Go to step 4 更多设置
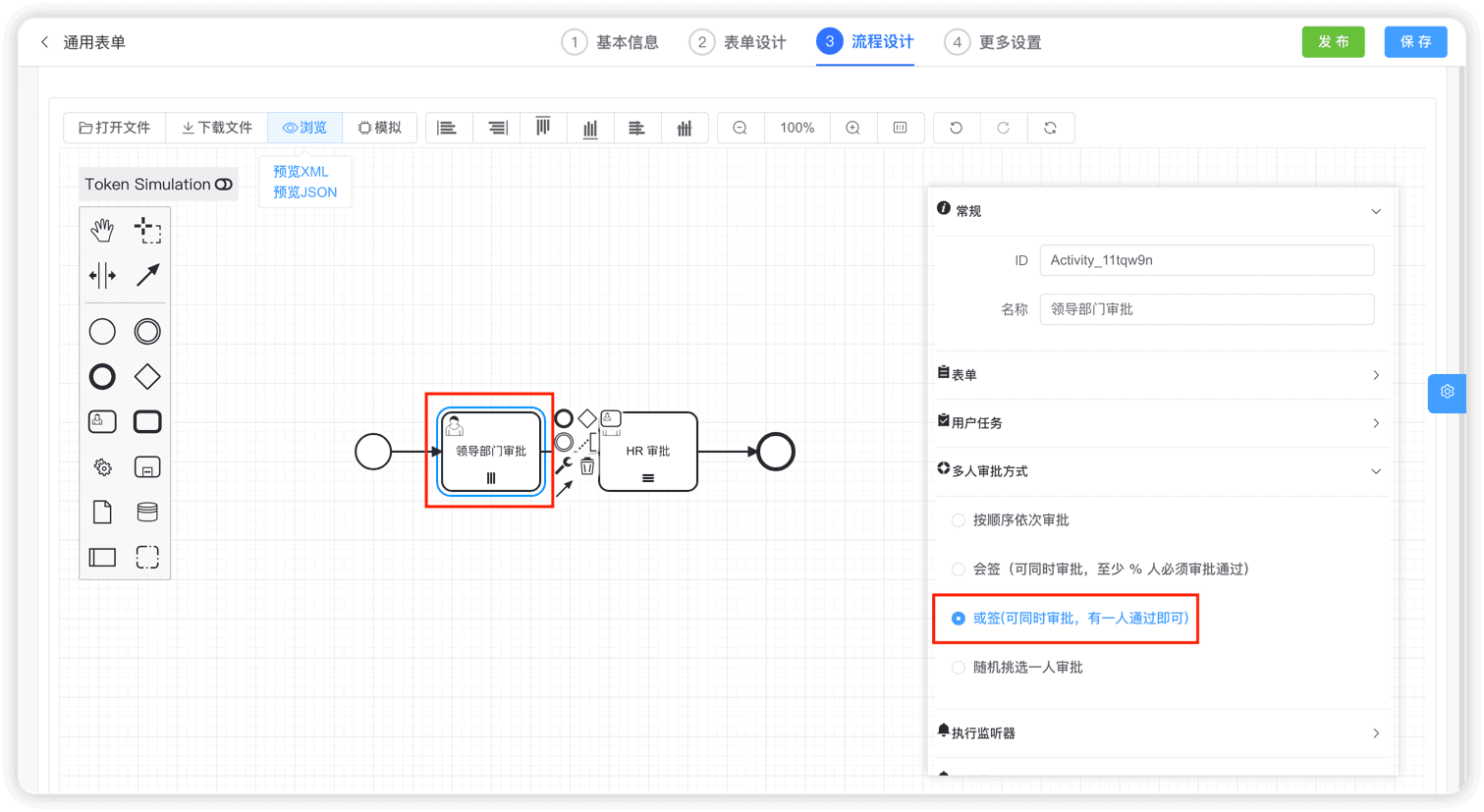This screenshot has height=812, width=1484. [993, 42]
